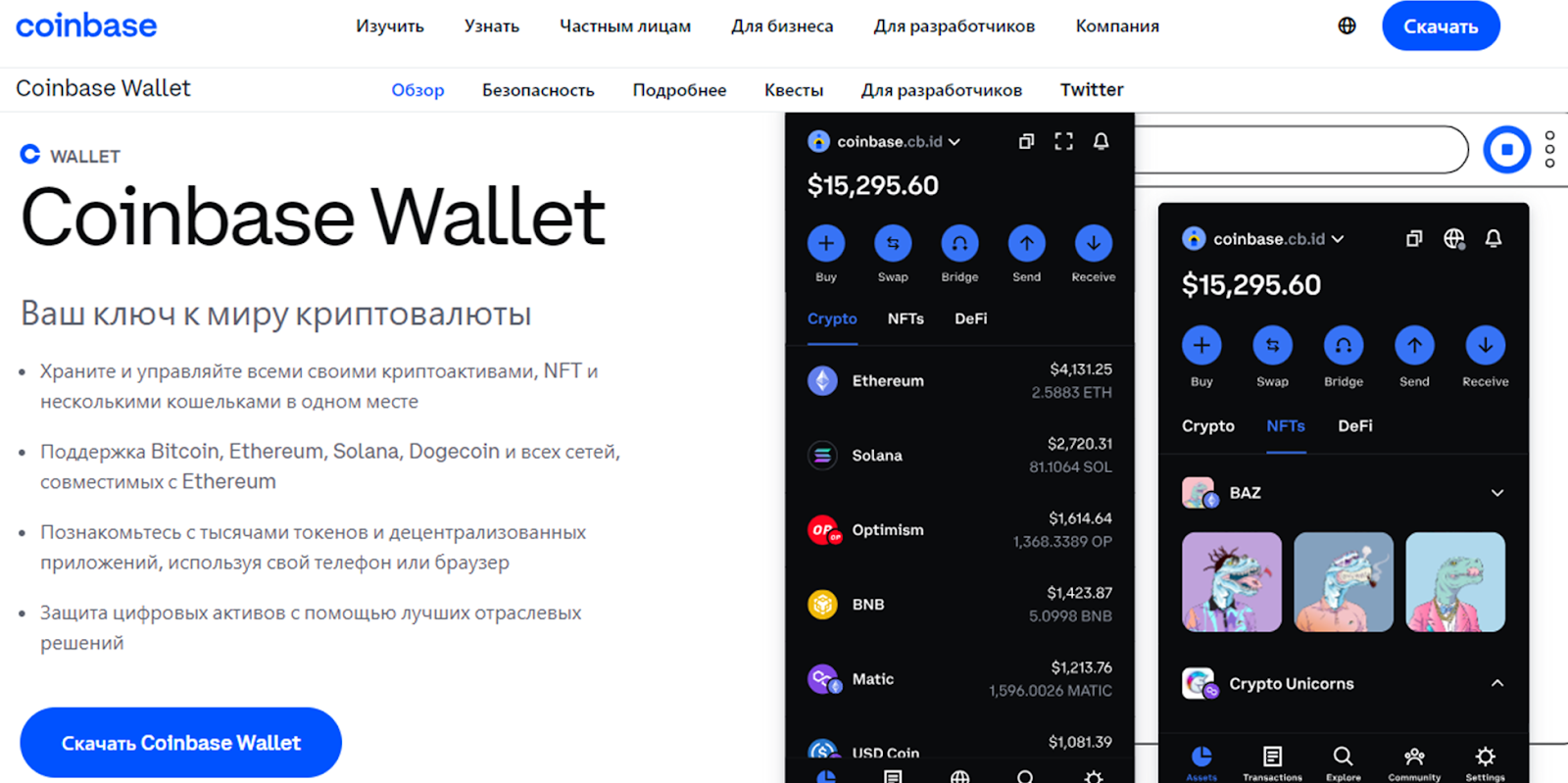Viewport: 1568px width, 783px height.
Task: Open Community in right wallet nav
Action: click(1414, 762)
